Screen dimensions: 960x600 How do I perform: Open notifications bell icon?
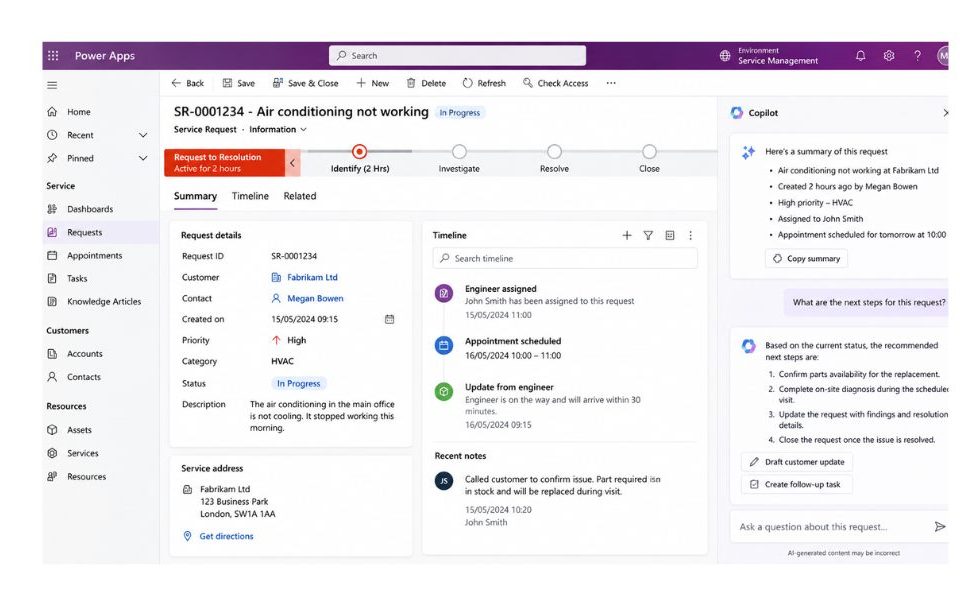tap(860, 56)
